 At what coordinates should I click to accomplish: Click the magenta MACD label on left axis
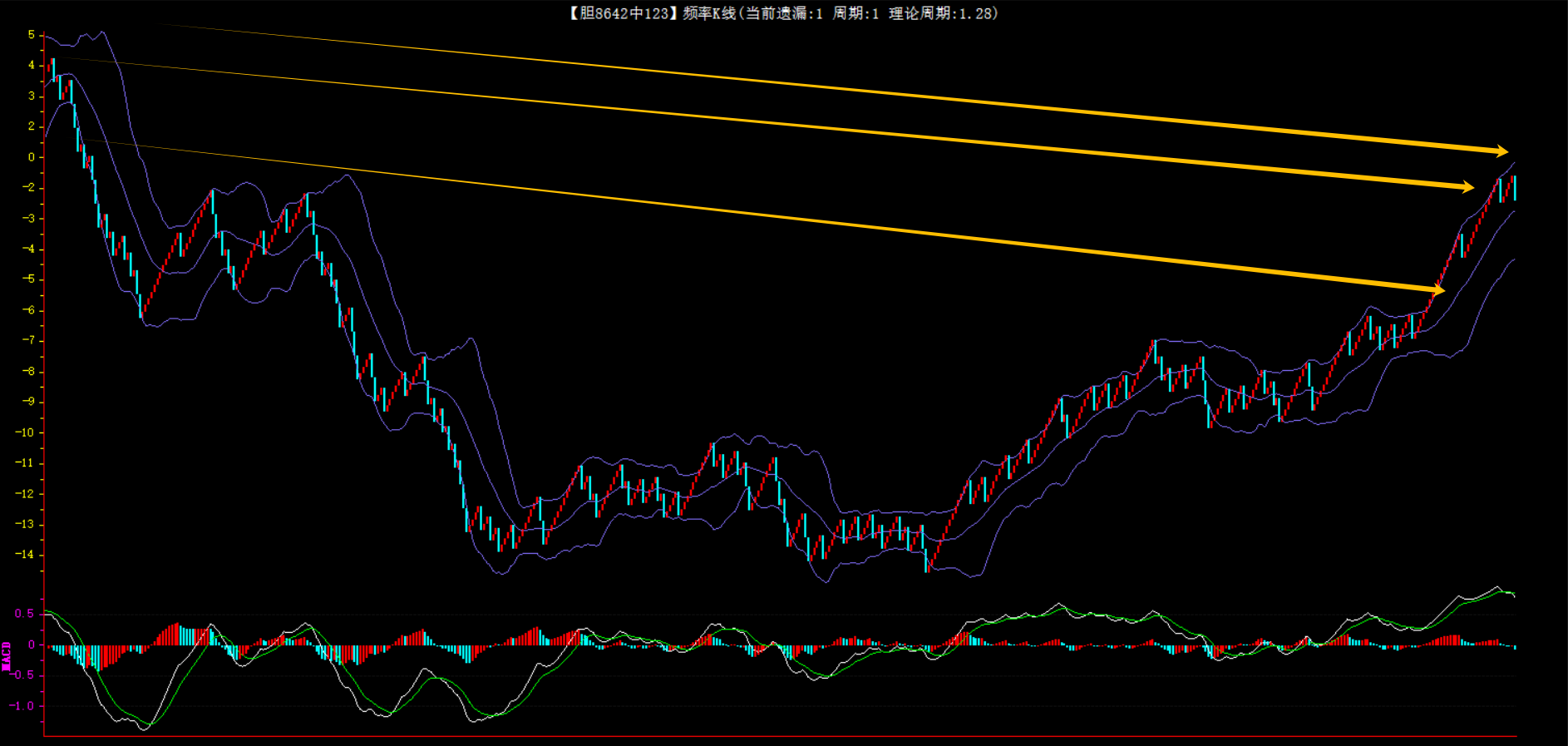(x=7, y=656)
